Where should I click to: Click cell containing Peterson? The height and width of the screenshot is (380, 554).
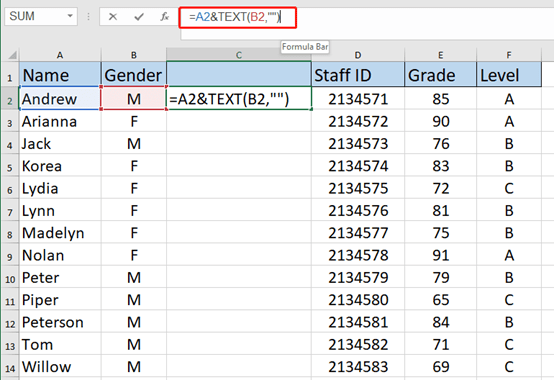60,322
